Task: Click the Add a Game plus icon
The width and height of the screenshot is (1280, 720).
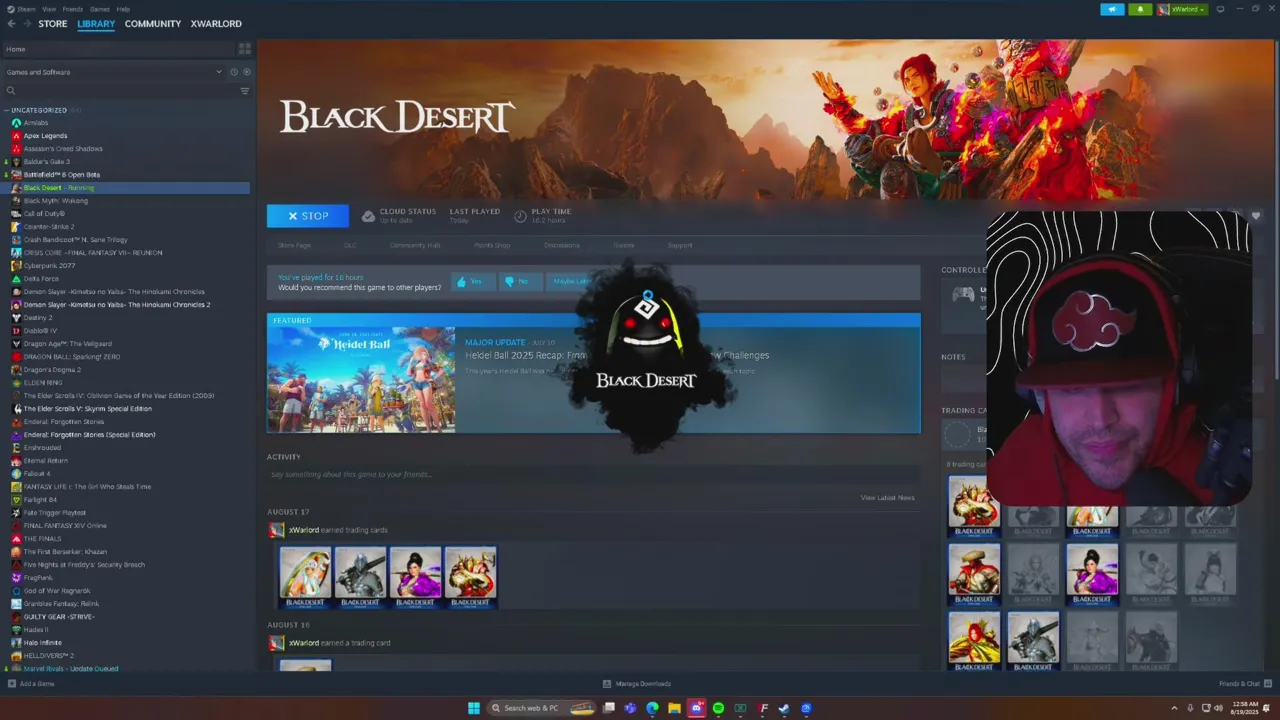Action: [x=12, y=684]
